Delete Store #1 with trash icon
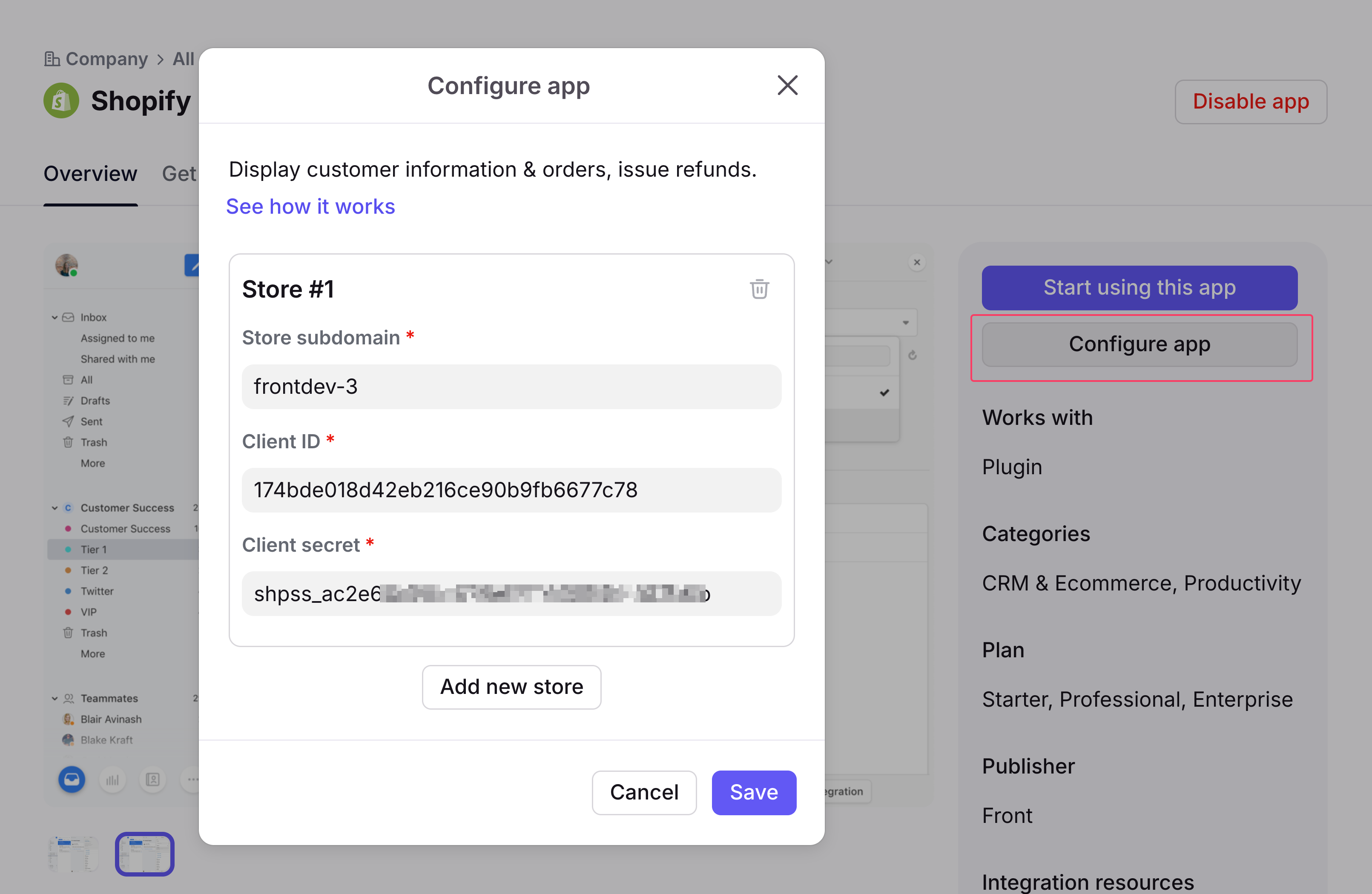1372x894 pixels. click(759, 289)
